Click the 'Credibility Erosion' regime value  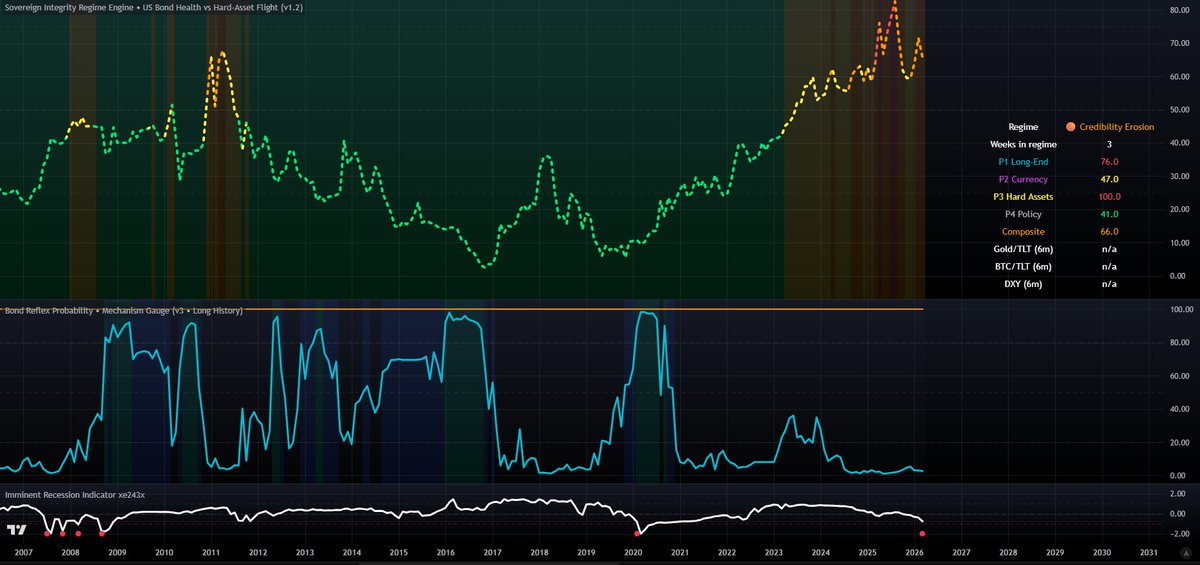1117,127
